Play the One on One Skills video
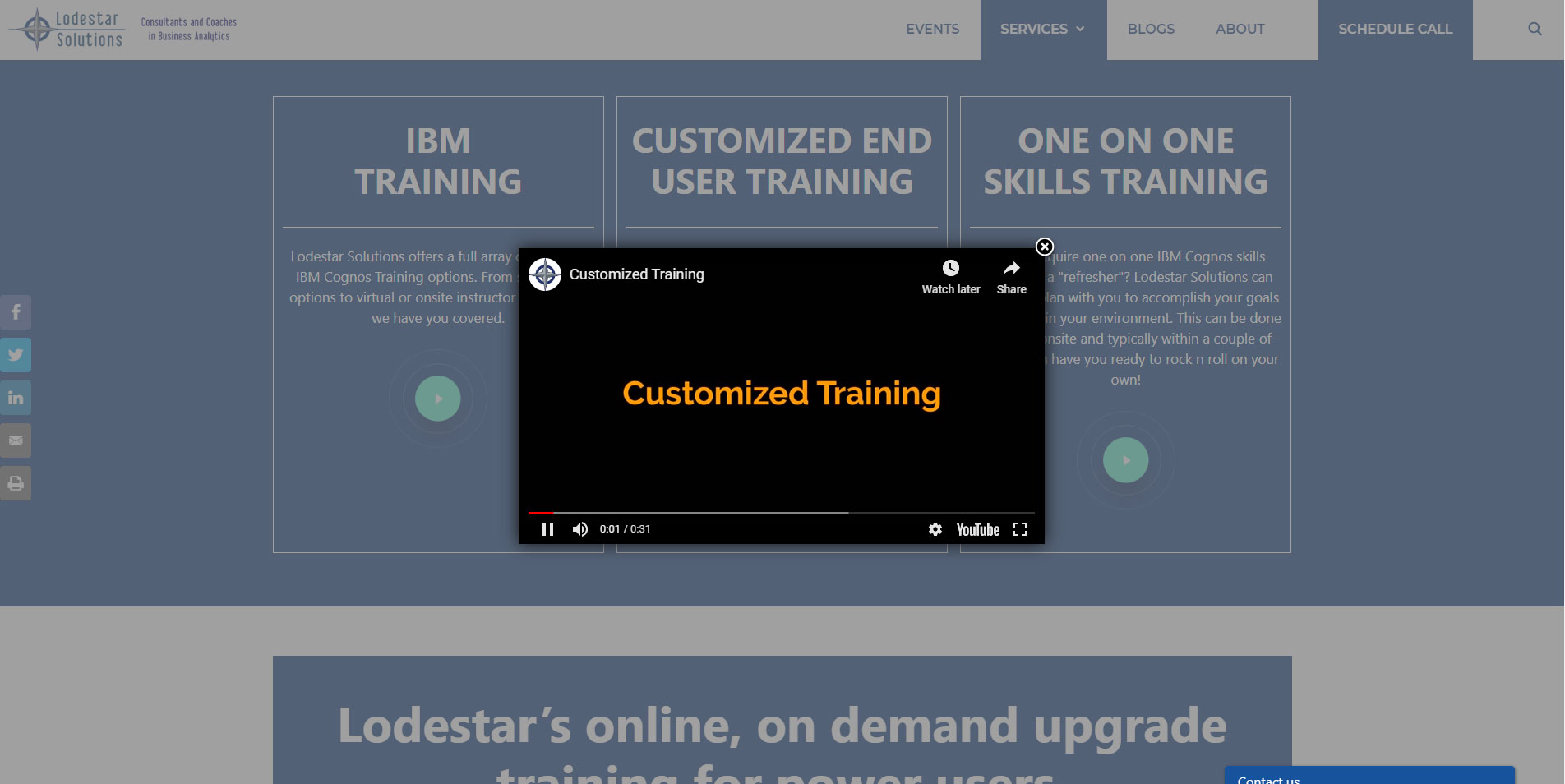The width and height of the screenshot is (1565, 784). 1125,460
